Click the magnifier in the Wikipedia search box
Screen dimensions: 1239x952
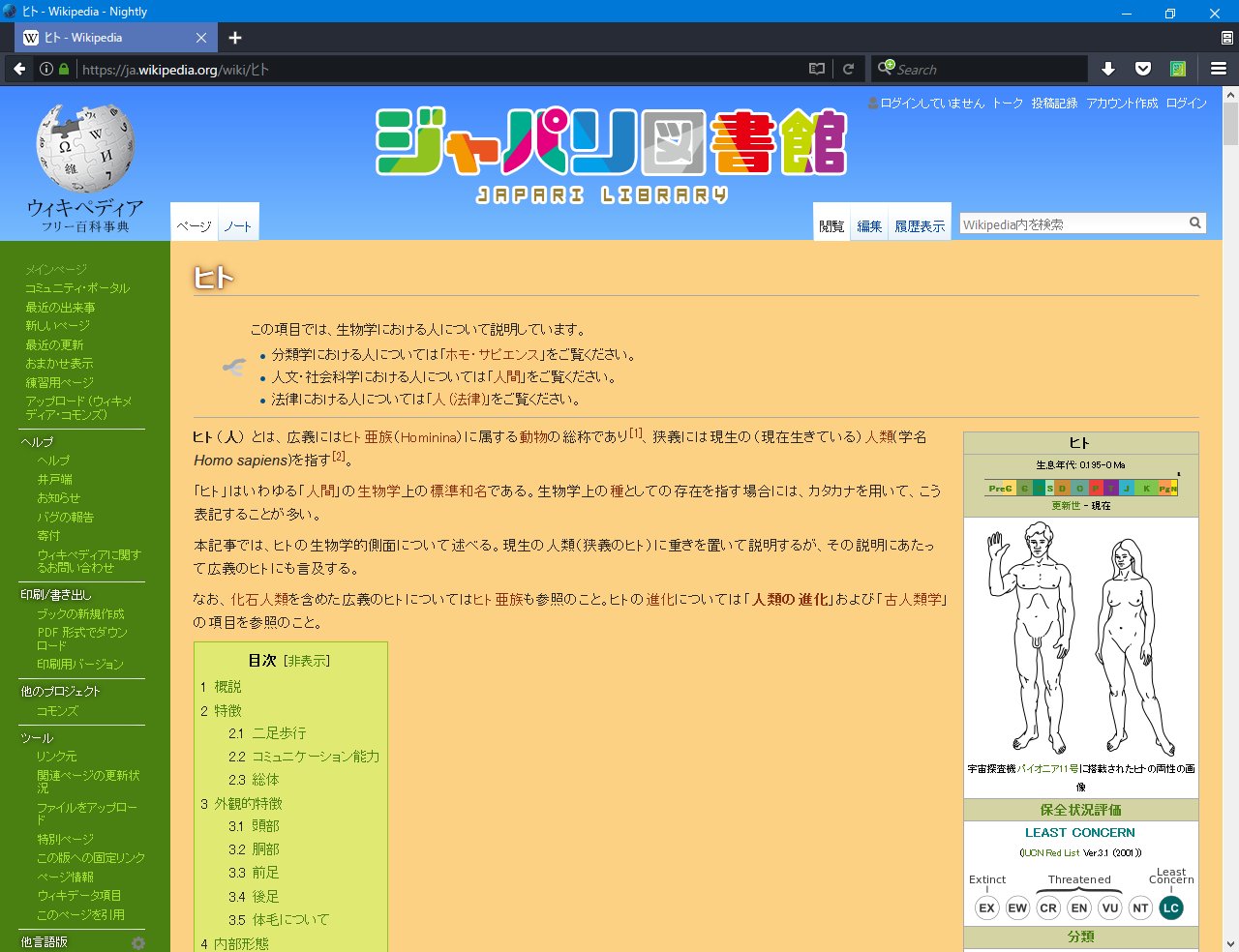point(1195,222)
